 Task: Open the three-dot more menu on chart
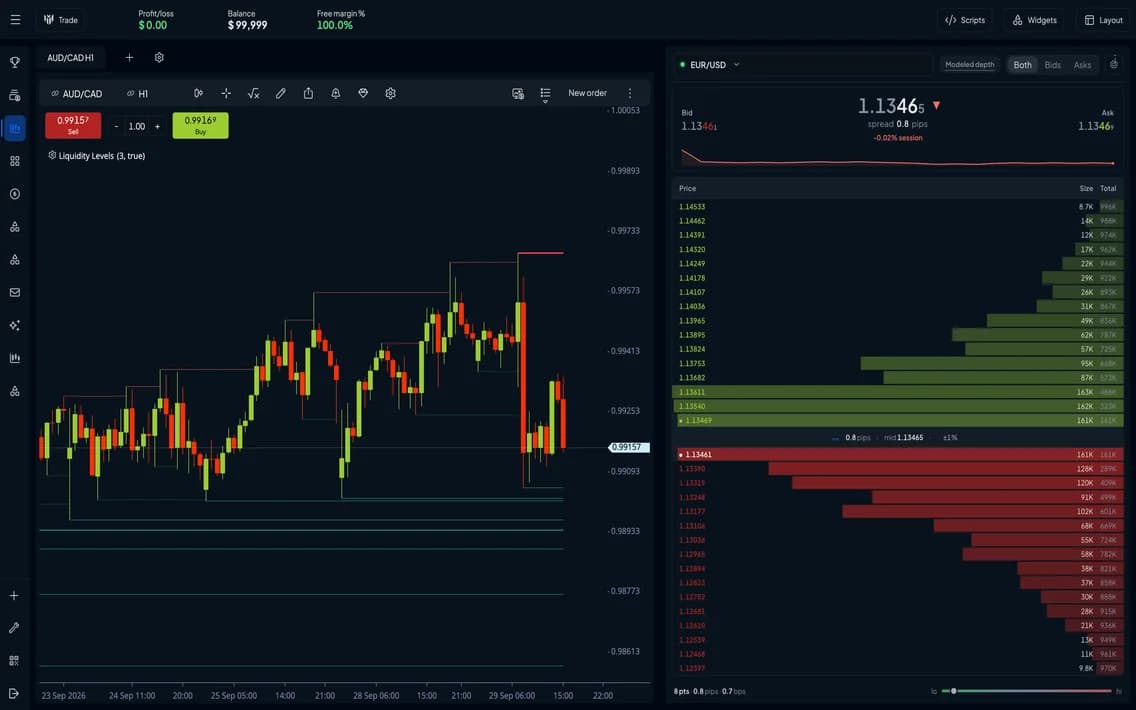(x=630, y=93)
